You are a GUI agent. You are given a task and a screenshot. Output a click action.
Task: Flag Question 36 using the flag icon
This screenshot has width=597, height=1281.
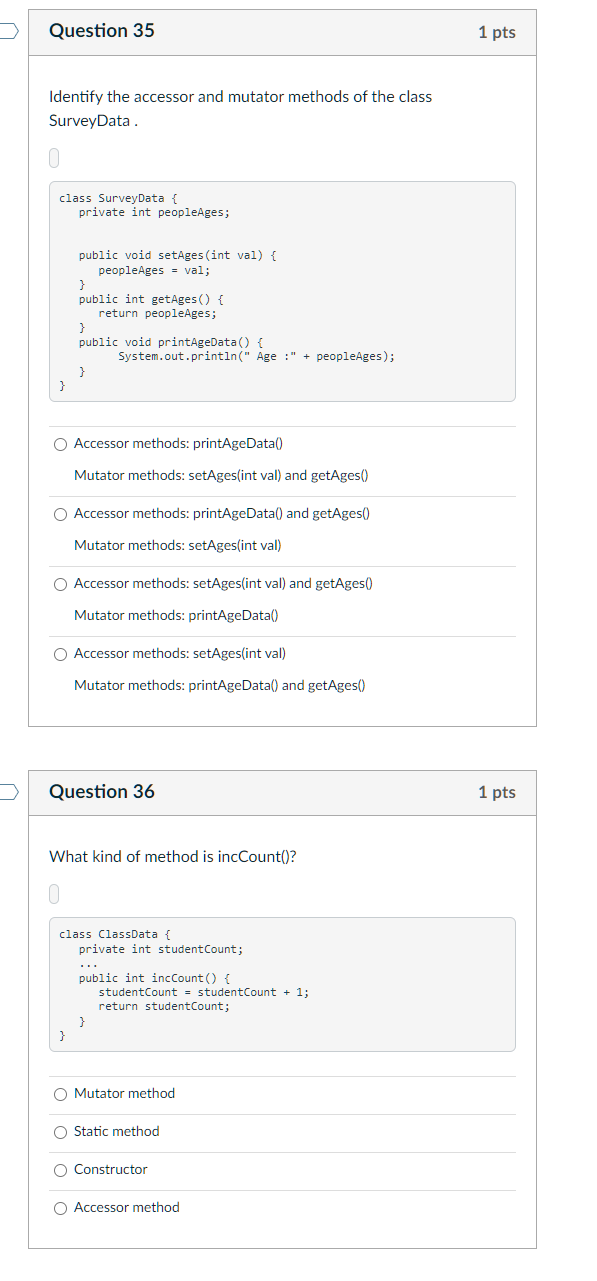click(x=8, y=792)
